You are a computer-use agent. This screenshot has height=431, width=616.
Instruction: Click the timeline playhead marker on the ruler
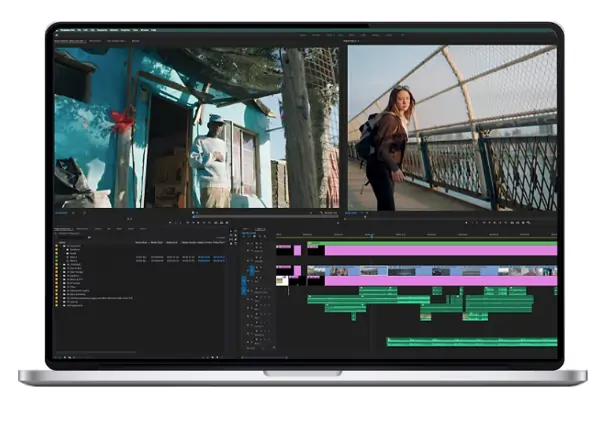[x=372, y=236]
